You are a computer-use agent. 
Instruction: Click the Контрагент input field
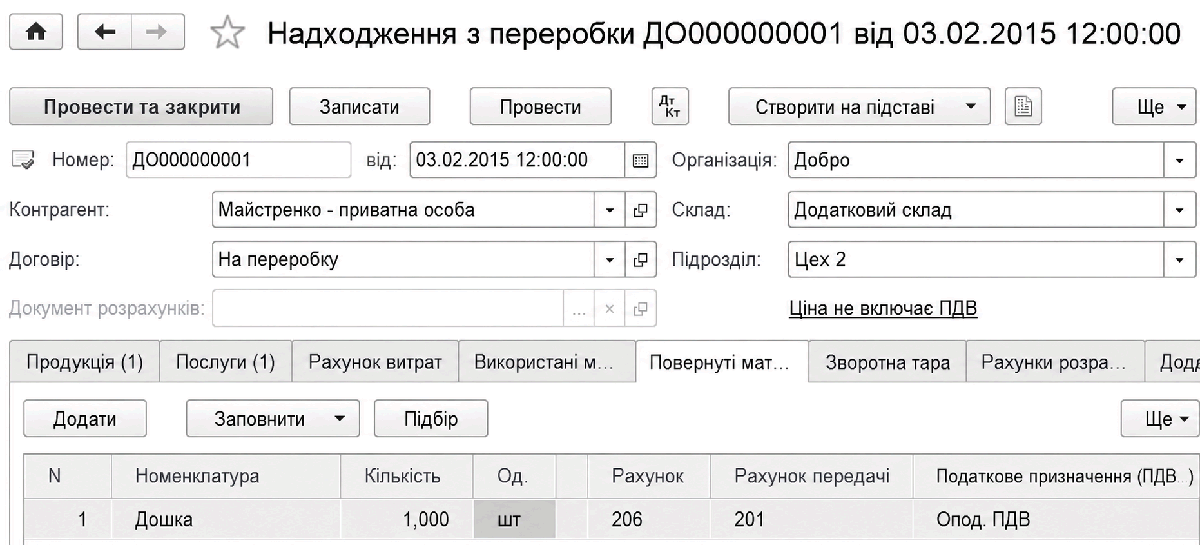coord(405,211)
